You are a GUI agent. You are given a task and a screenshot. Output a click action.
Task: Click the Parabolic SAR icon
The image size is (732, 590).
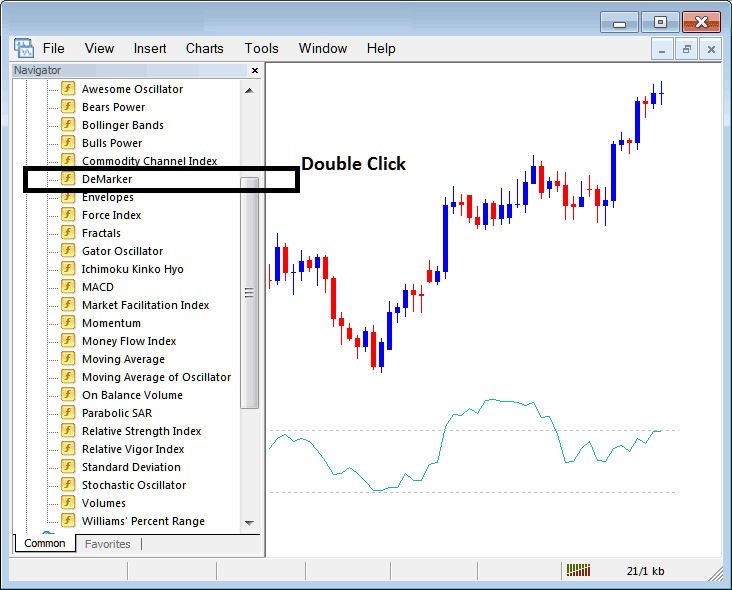click(x=68, y=413)
